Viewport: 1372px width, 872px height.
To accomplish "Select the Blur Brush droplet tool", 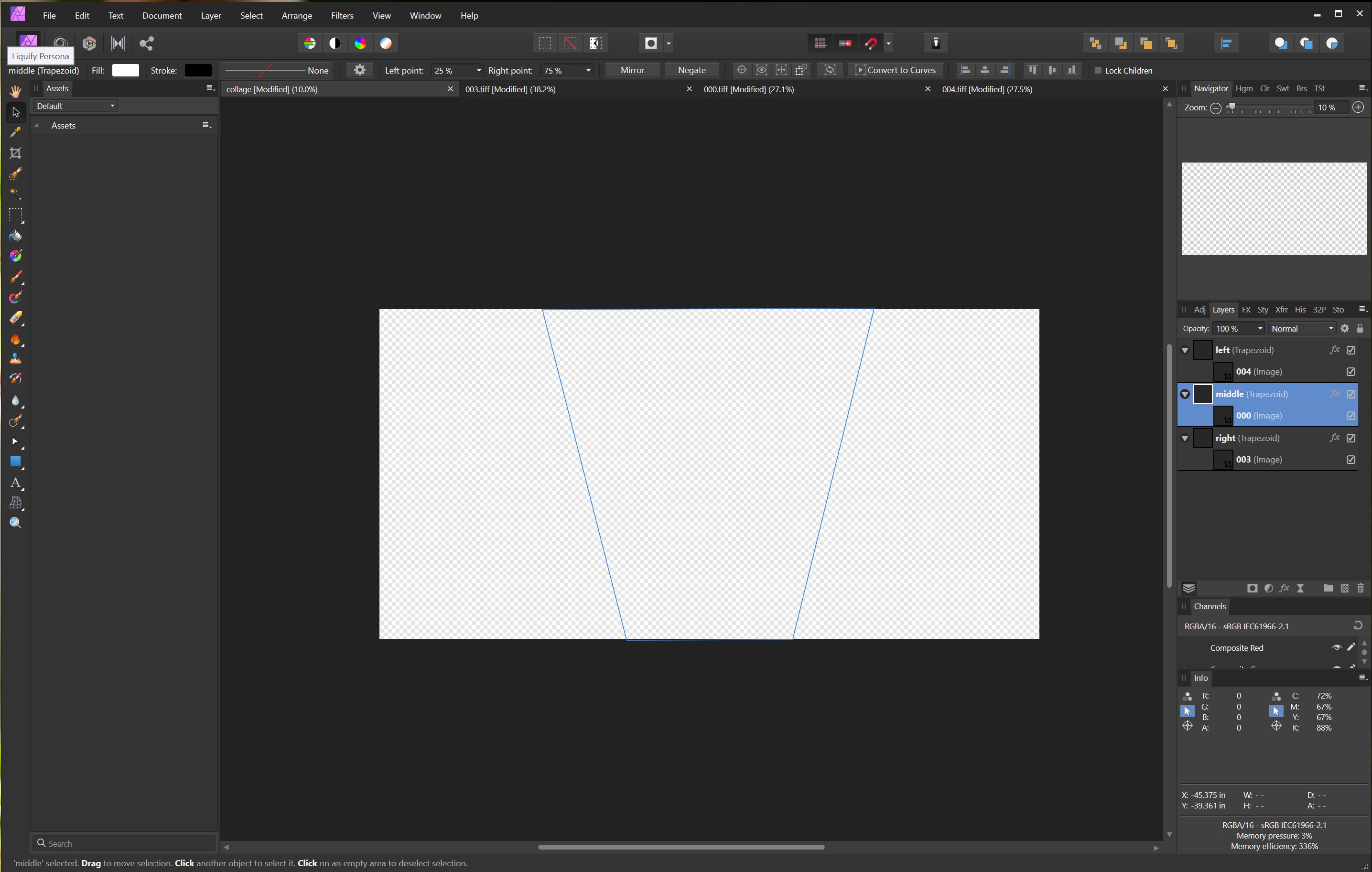I will point(15,400).
